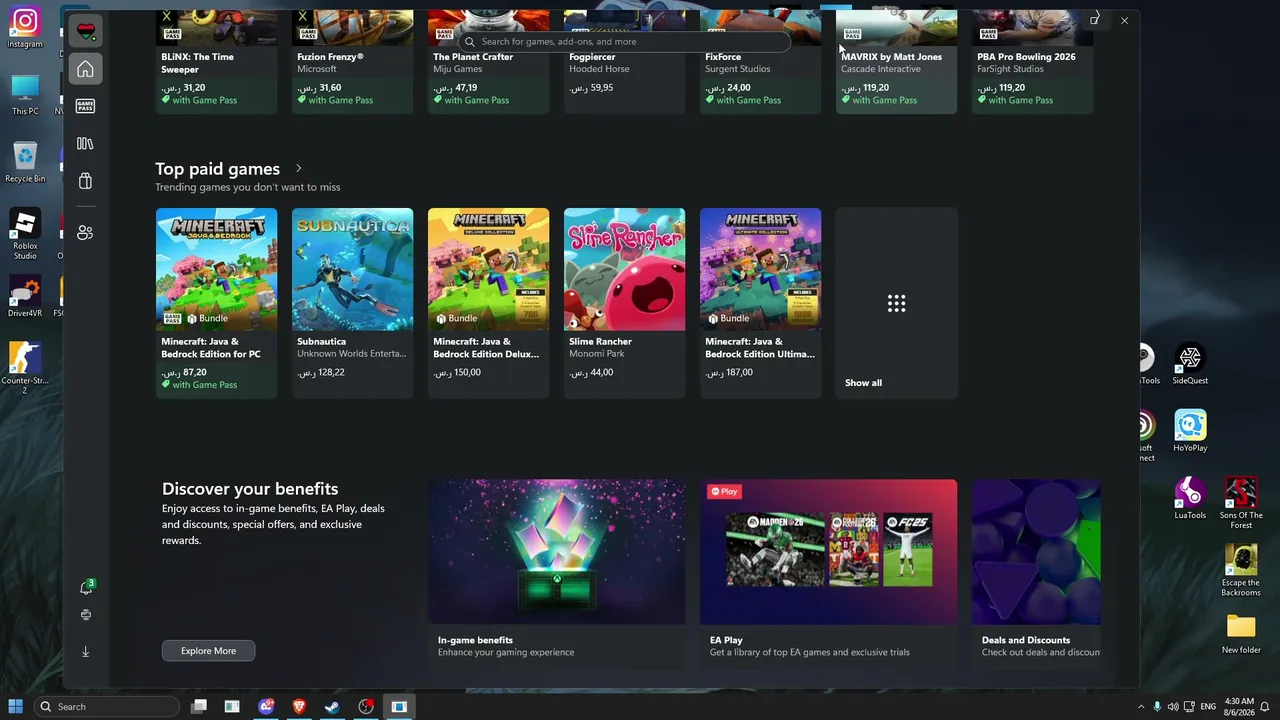Select Sons Of The Forest desktop shortcut
This screenshot has width=1280, height=720.
1241,503
